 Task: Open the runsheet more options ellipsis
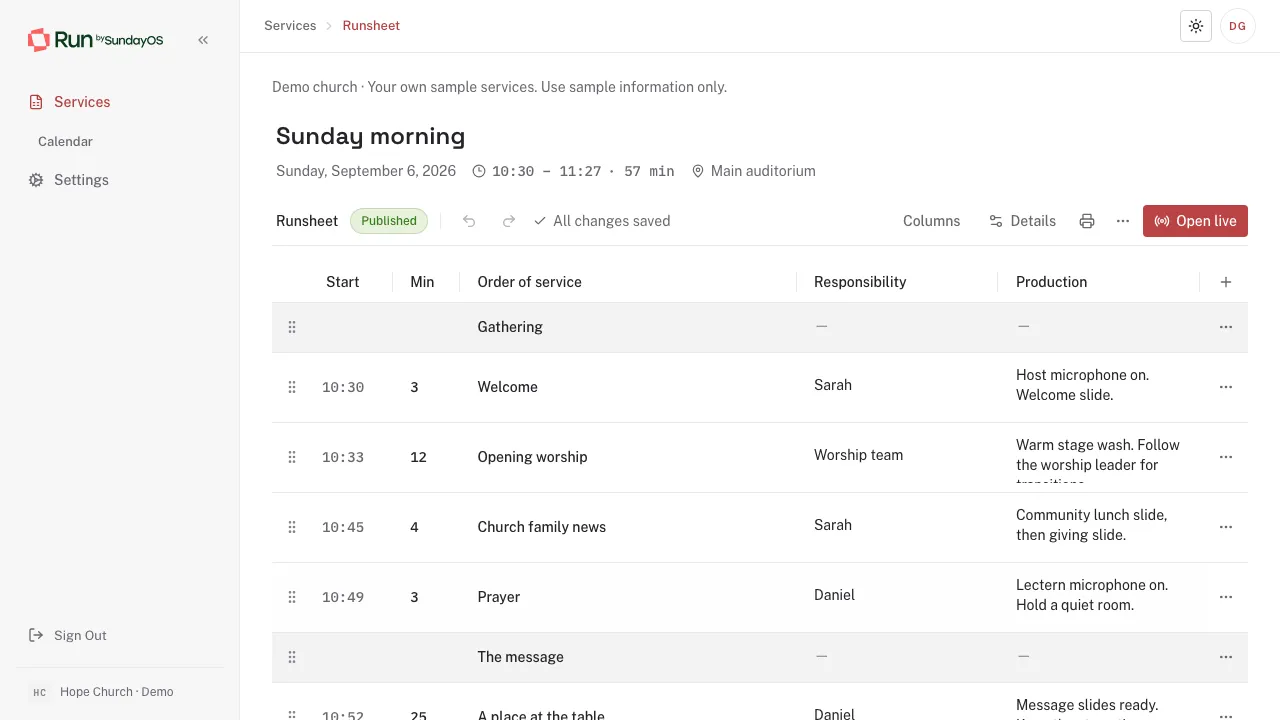1123,221
